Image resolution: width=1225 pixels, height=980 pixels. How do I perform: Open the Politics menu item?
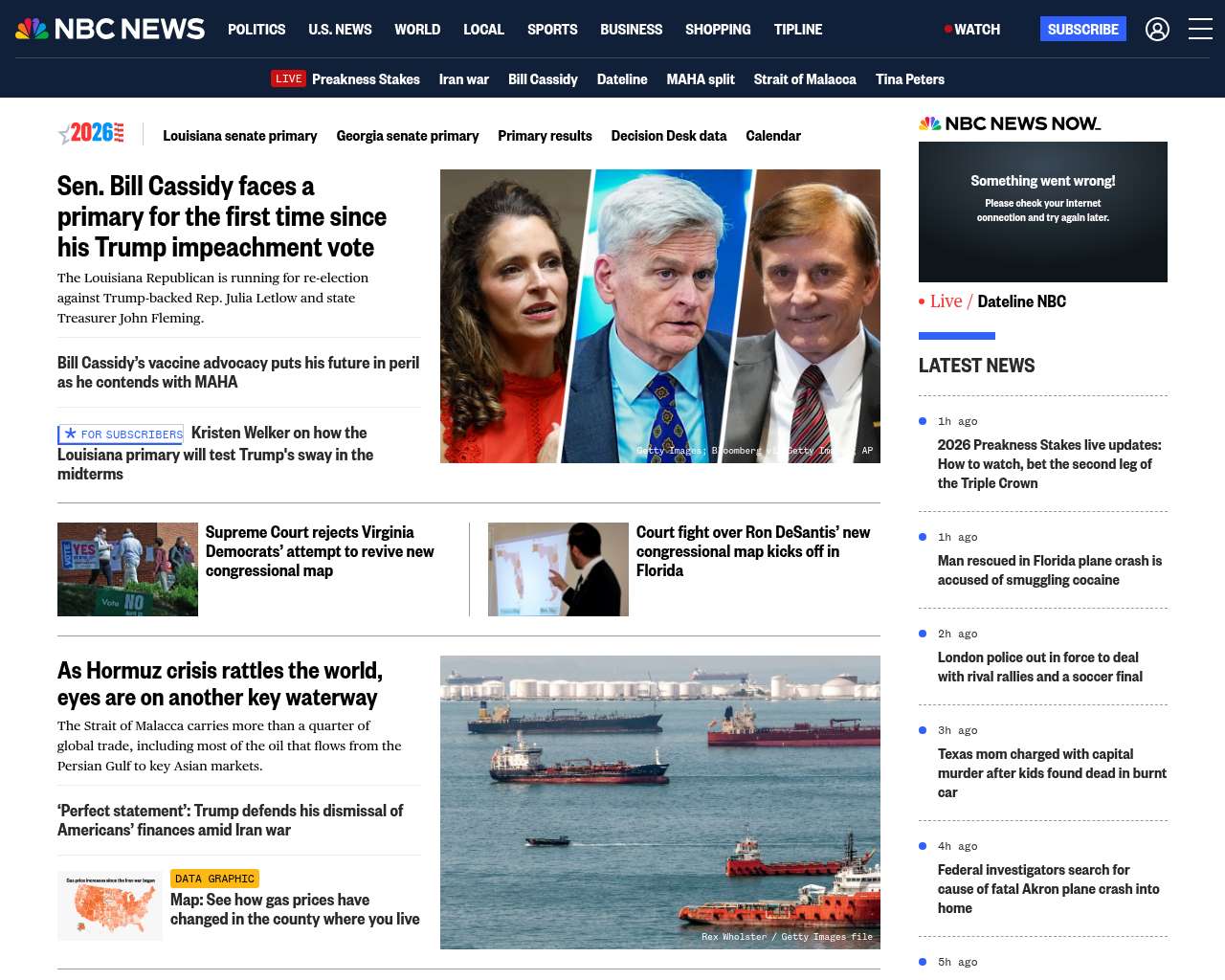pyautogui.click(x=256, y=30)
